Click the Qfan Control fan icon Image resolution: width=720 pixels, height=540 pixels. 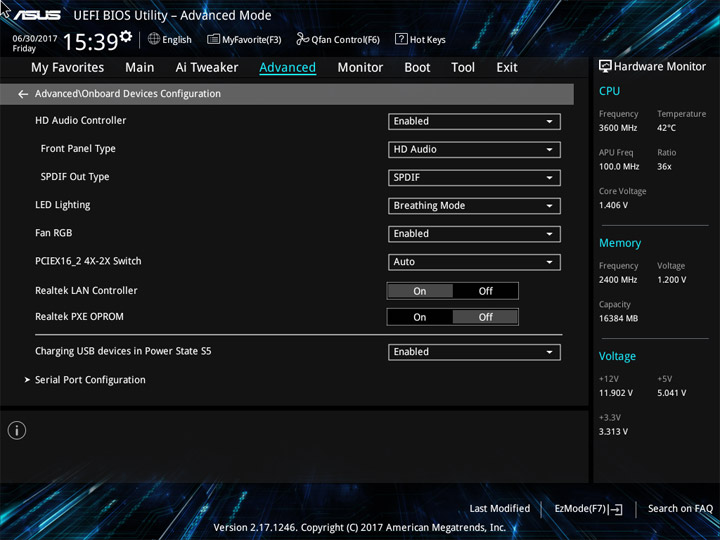pyautogui.click(x=303, y=39)
